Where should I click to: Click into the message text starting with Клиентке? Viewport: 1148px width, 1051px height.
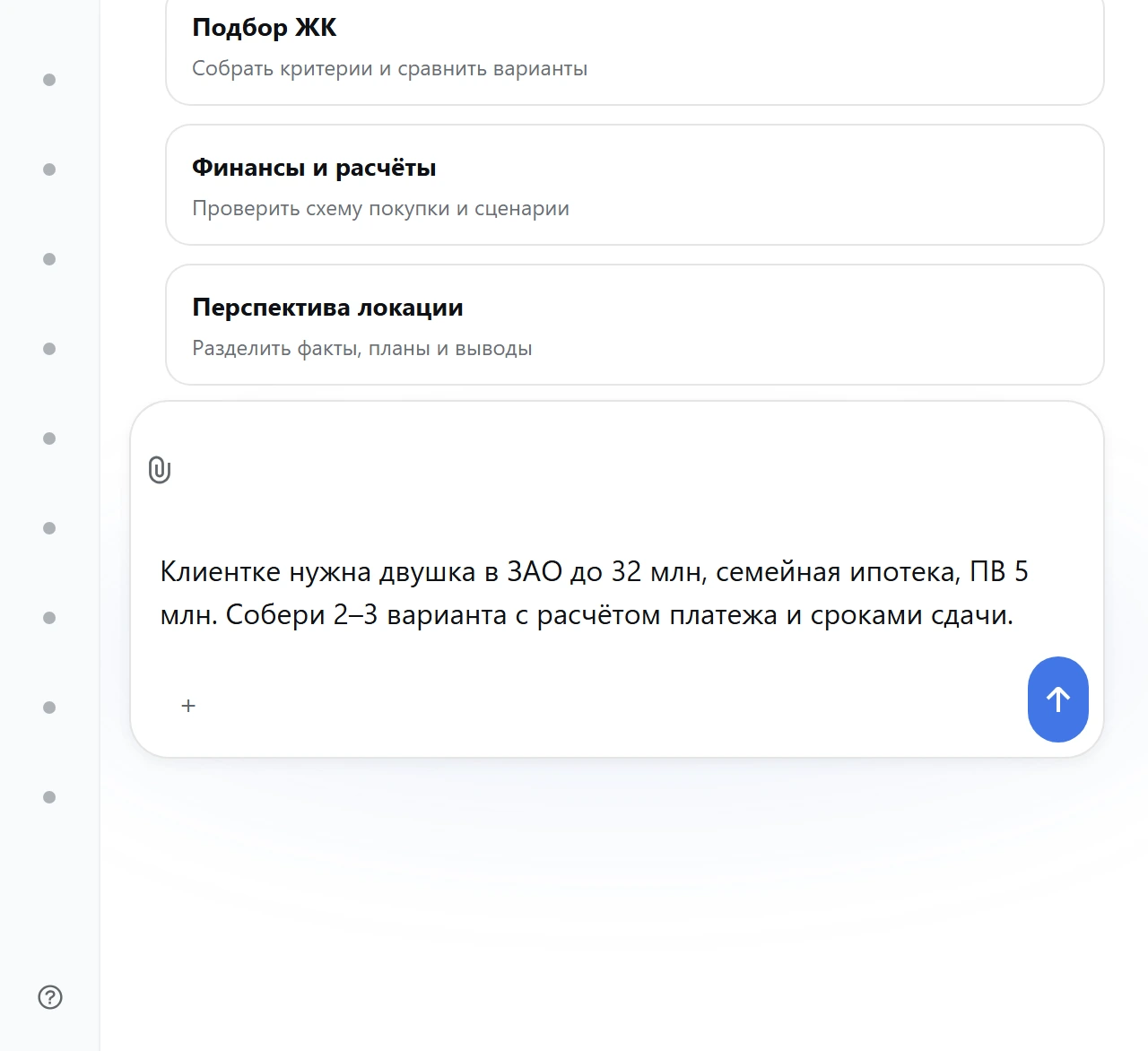594,593
